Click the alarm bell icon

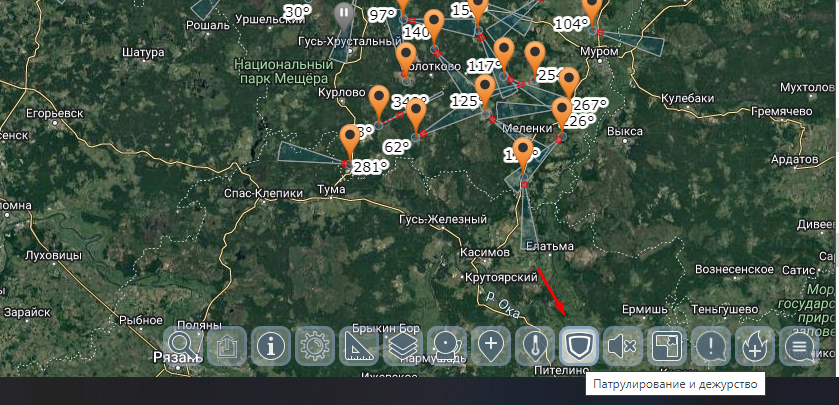point(446,347)
